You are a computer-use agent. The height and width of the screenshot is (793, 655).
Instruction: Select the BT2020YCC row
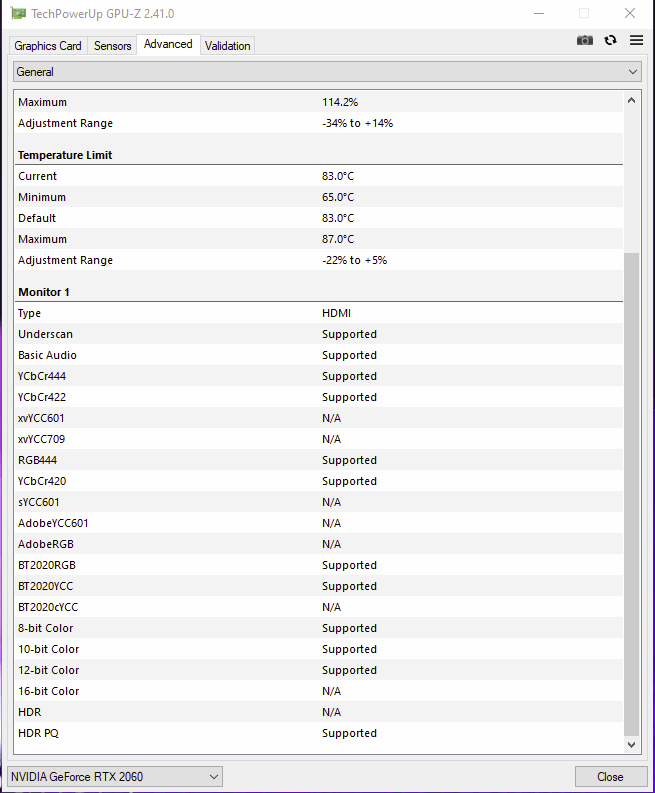(x=319, y=586)
